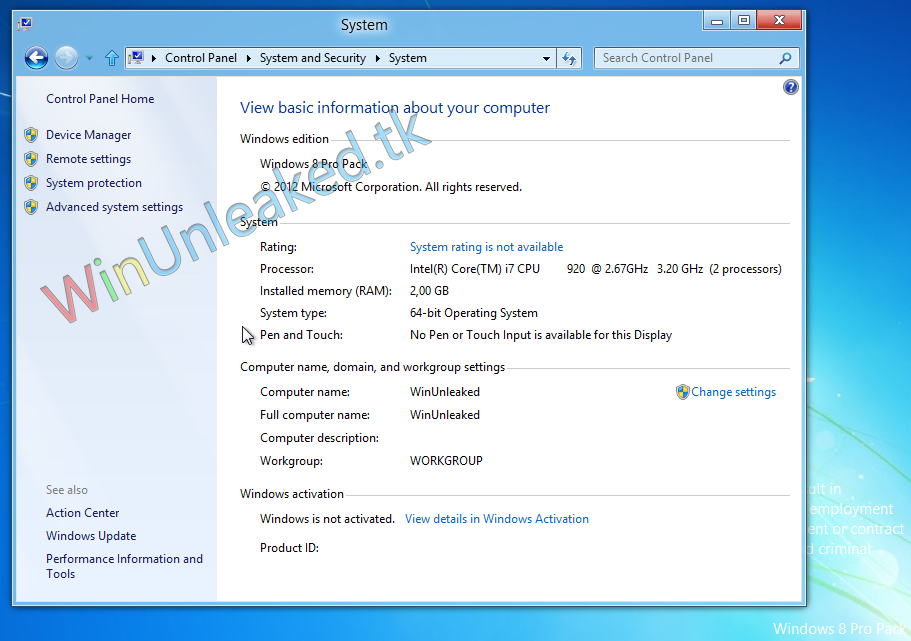Click the 2,00 GB installed memory value
This screenshot has height=641, width=911.
pos(429,291)
